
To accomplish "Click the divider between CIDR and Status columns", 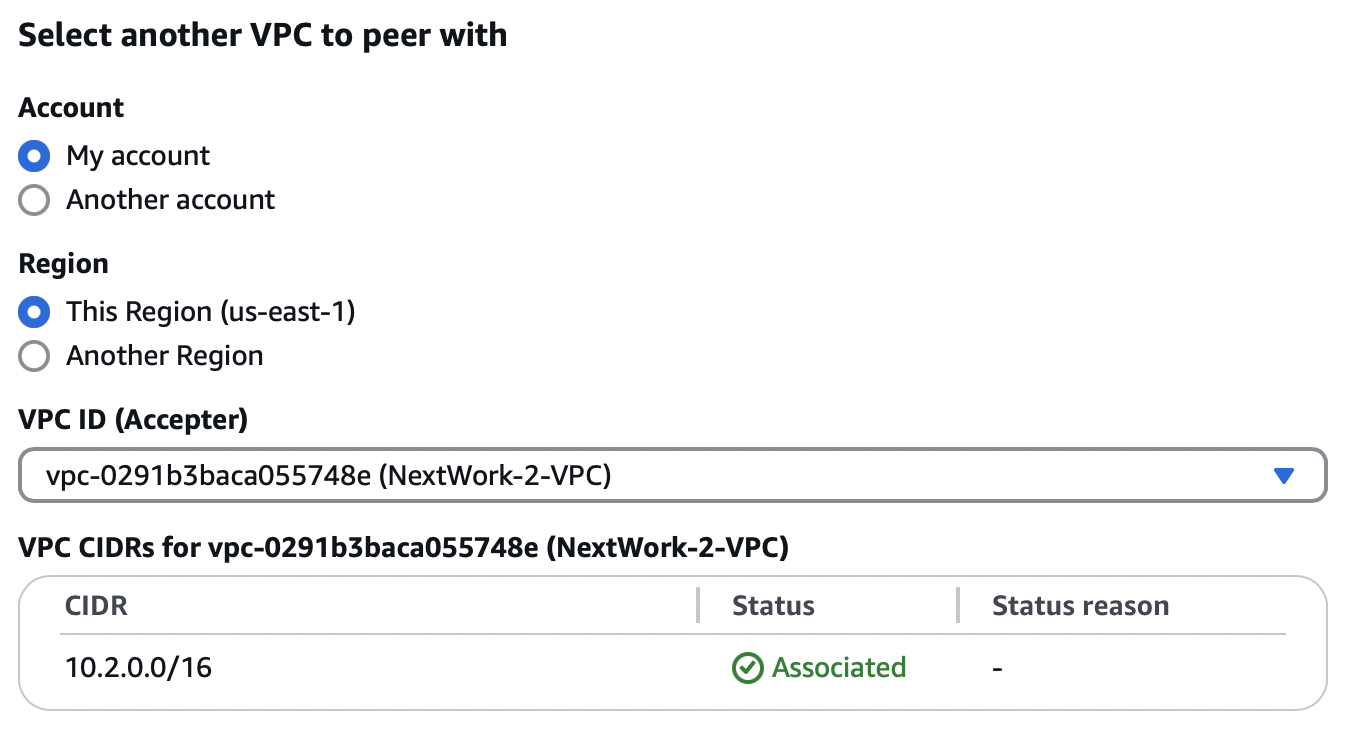I will tap(698, 605).
